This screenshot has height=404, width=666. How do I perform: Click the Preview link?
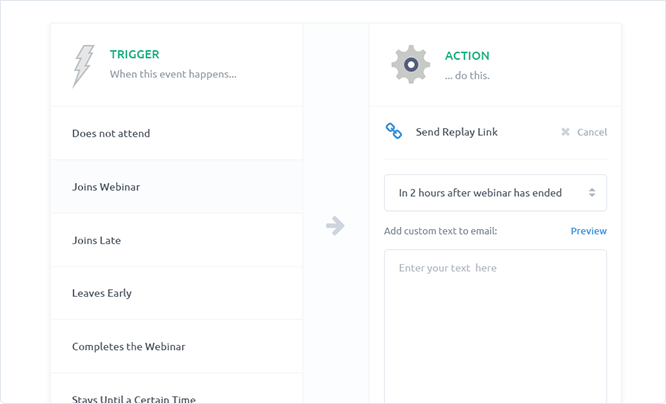pyautogui.click(x=588, y=231)
